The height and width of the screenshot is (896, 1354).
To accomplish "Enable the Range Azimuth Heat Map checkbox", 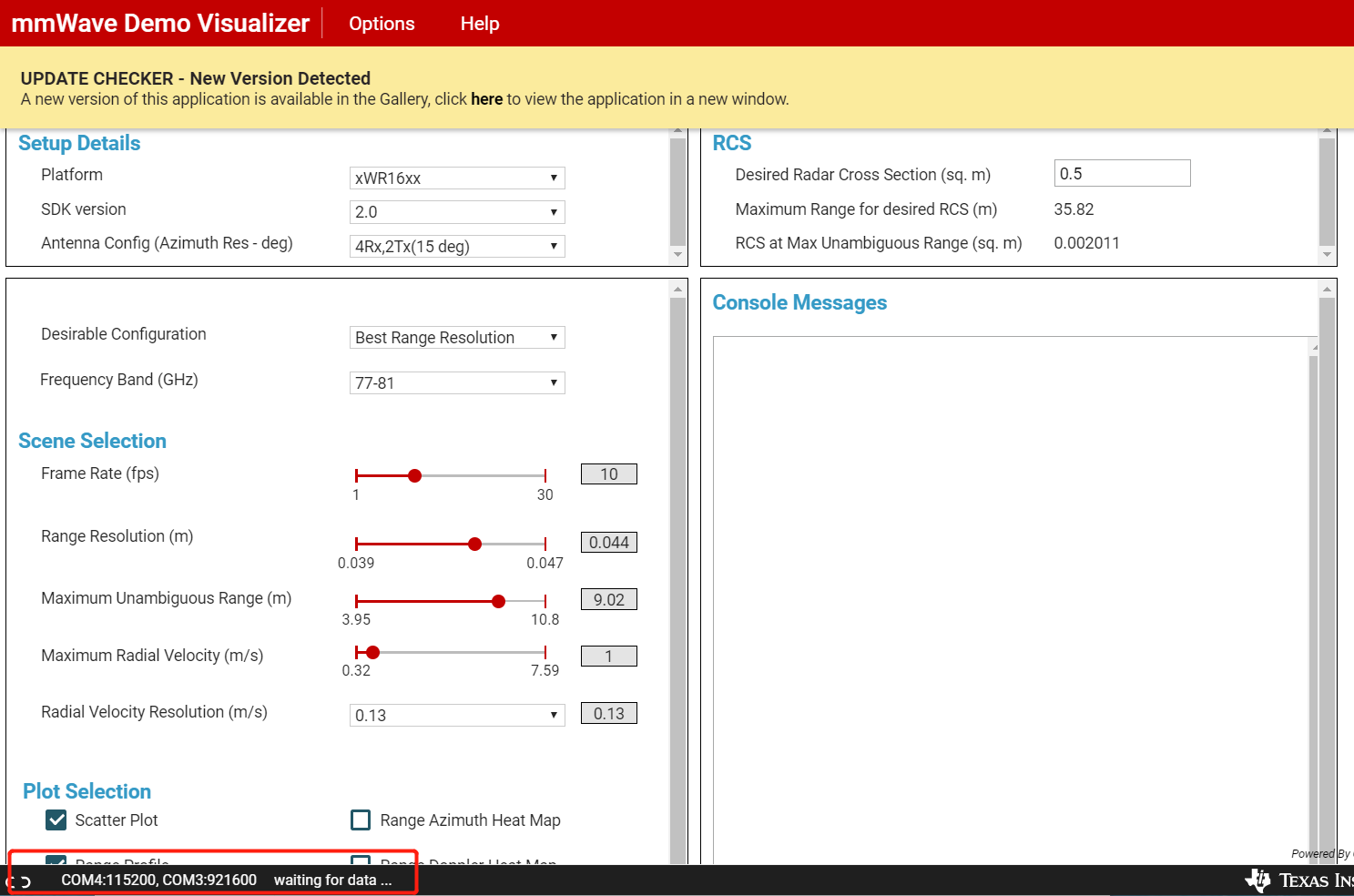I will [x=361, y=820].
